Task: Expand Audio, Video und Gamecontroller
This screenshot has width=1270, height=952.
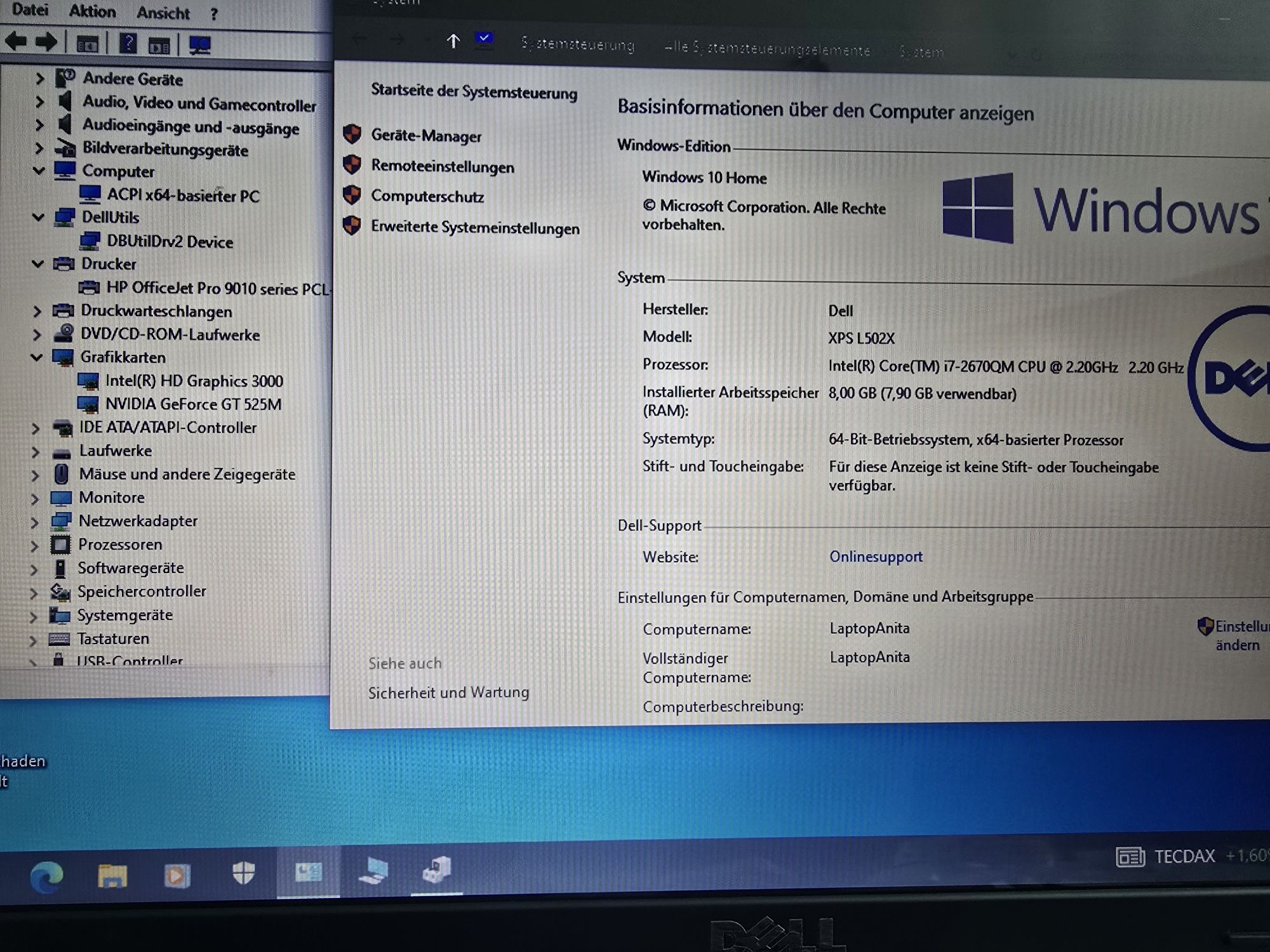Action: click(39, 102)
